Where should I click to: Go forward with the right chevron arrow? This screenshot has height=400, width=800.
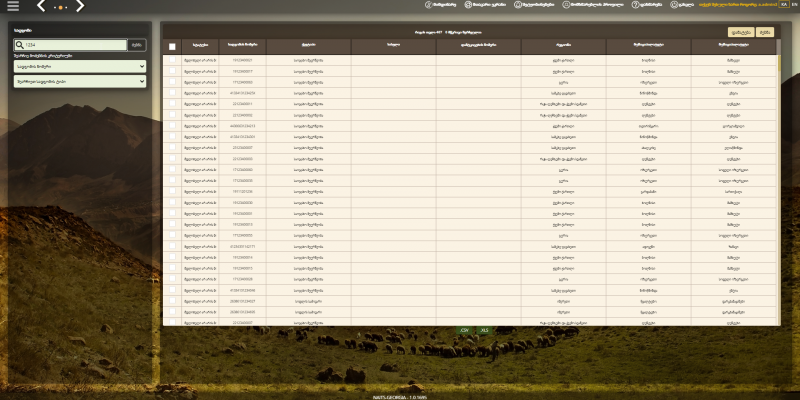point(80,6)
